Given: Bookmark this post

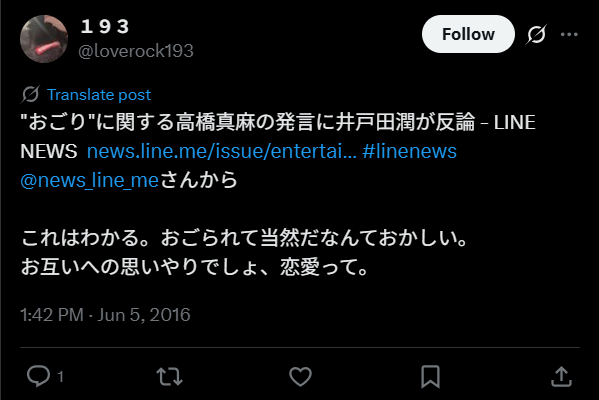Looking at the screenshot, I should (x=431, y=376).
